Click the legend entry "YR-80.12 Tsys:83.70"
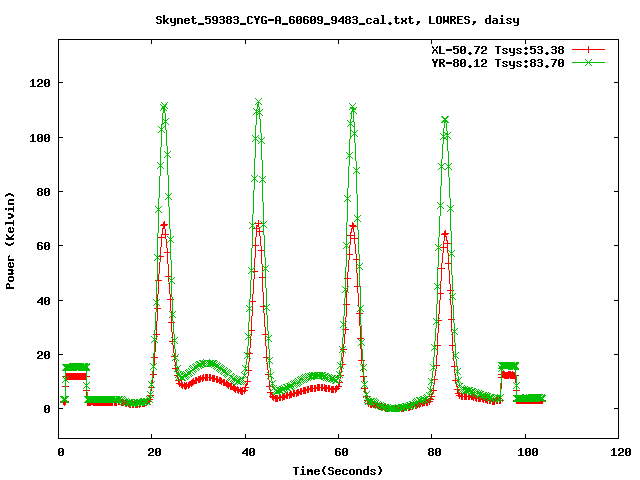 pos(498,63)
